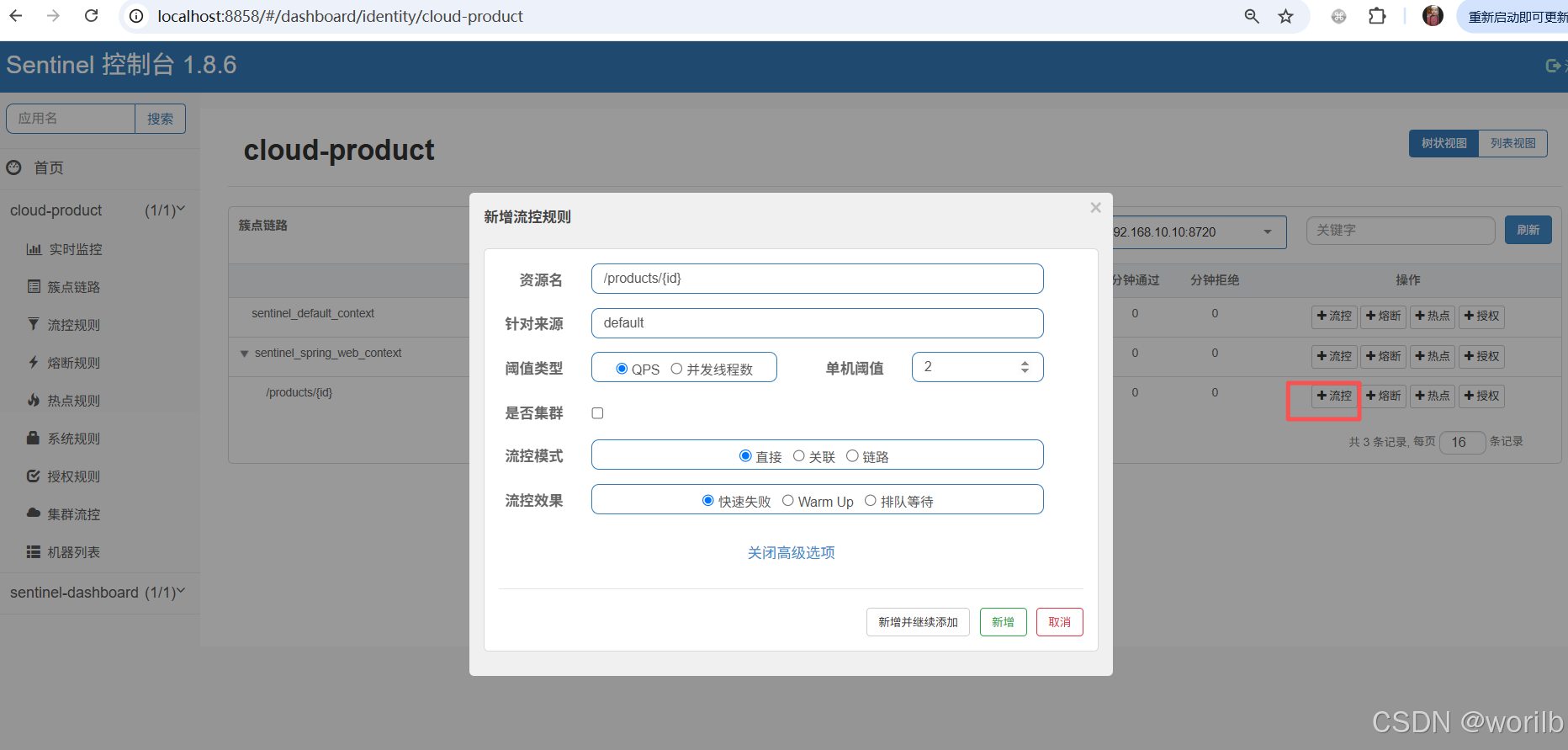The image size is (1568, 750).
Task: Reload the page with refresh icon
Action: (x=92, y=16)
